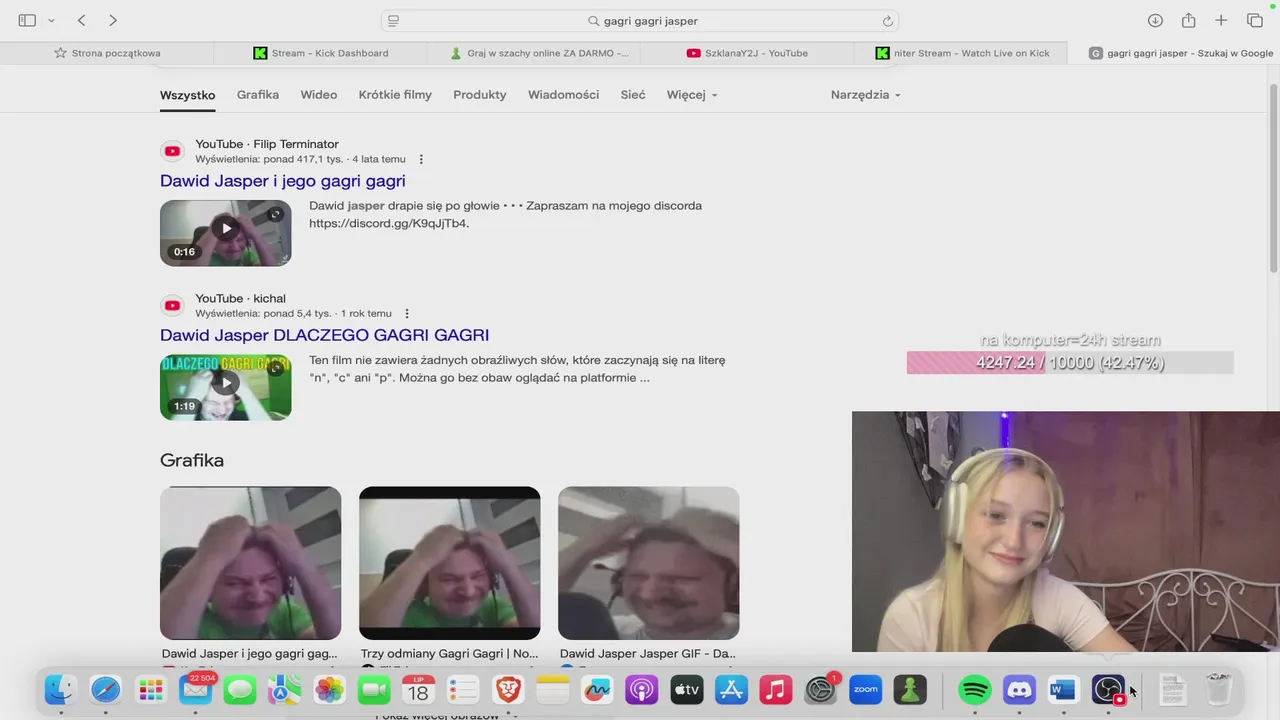Select the Wiadomości search filter
The height and width of the screenshot is (720, 1280).
[564, 95]
